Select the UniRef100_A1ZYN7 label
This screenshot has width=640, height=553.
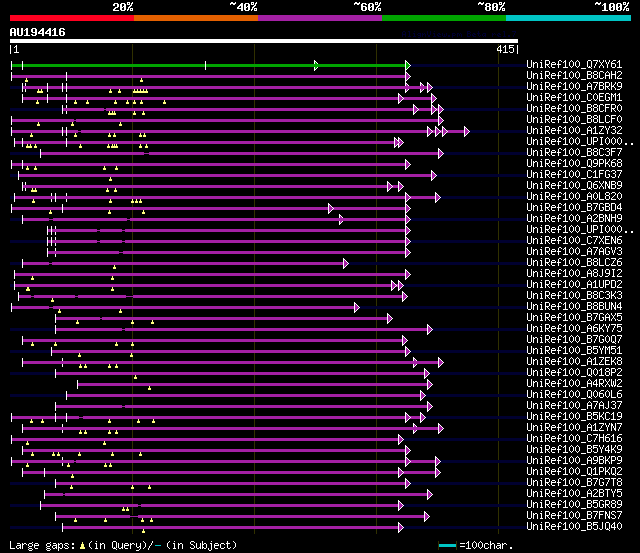[x=574, y=428]
